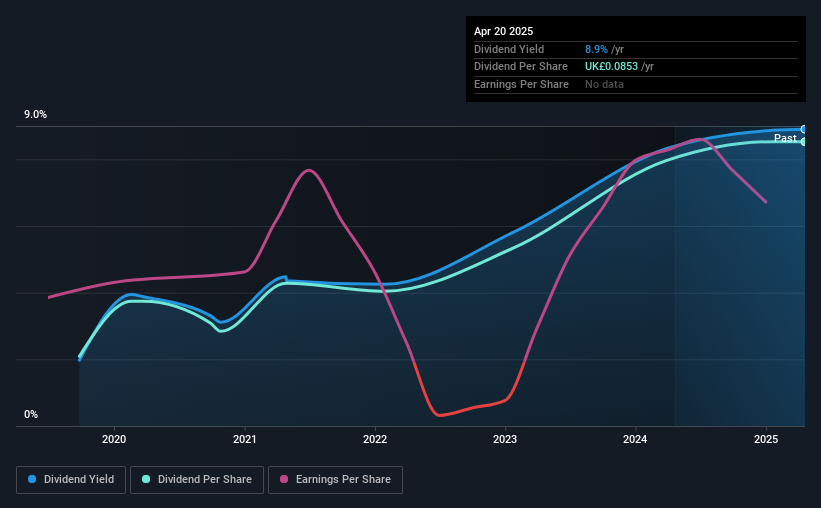Image resolution: width=821 pixels, height=508 pixels.
Task: Click the Past label on chart
Action: tap(785, 138)
